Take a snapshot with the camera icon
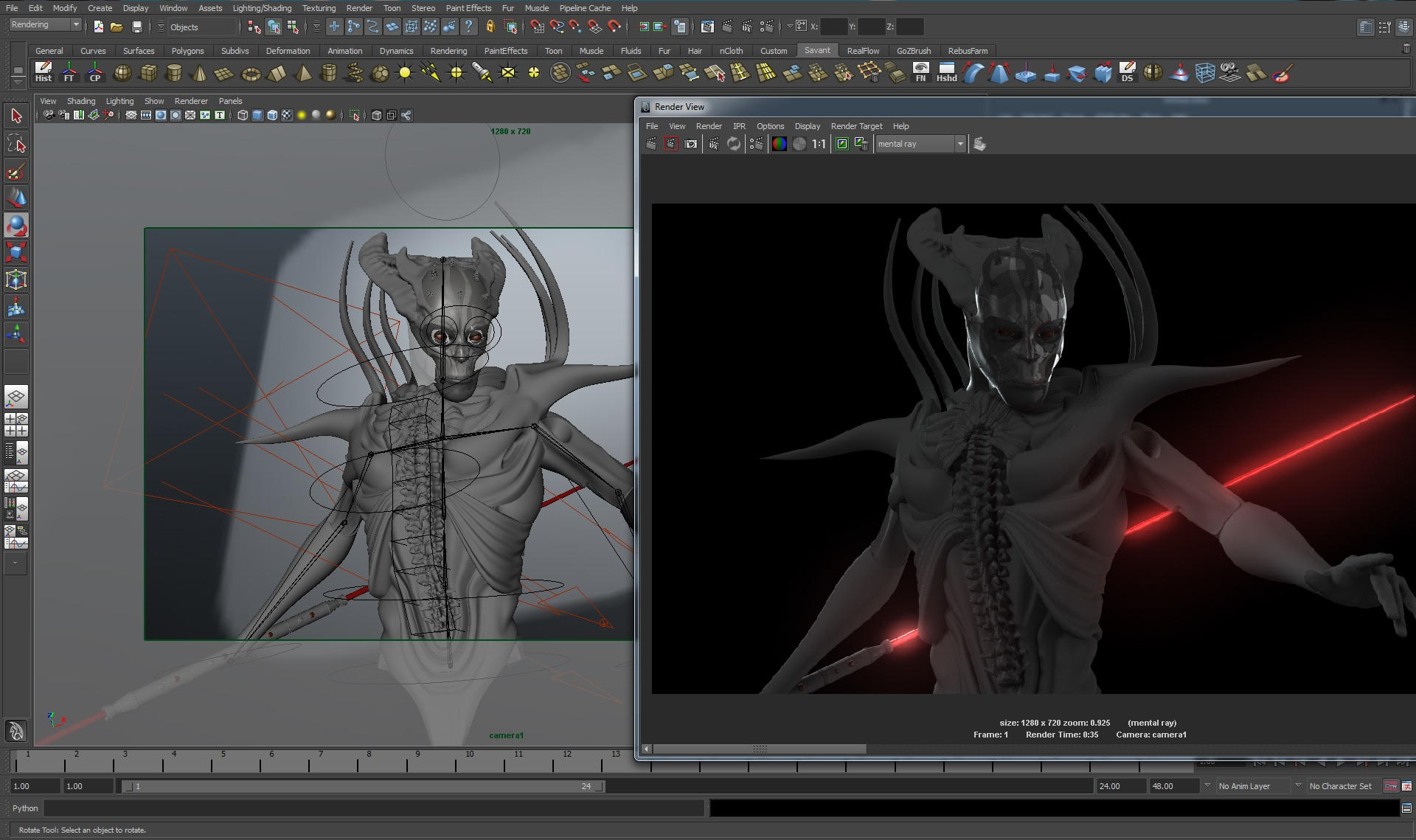The height and width of the screenshot is (840, 1416). coord(691,145)
